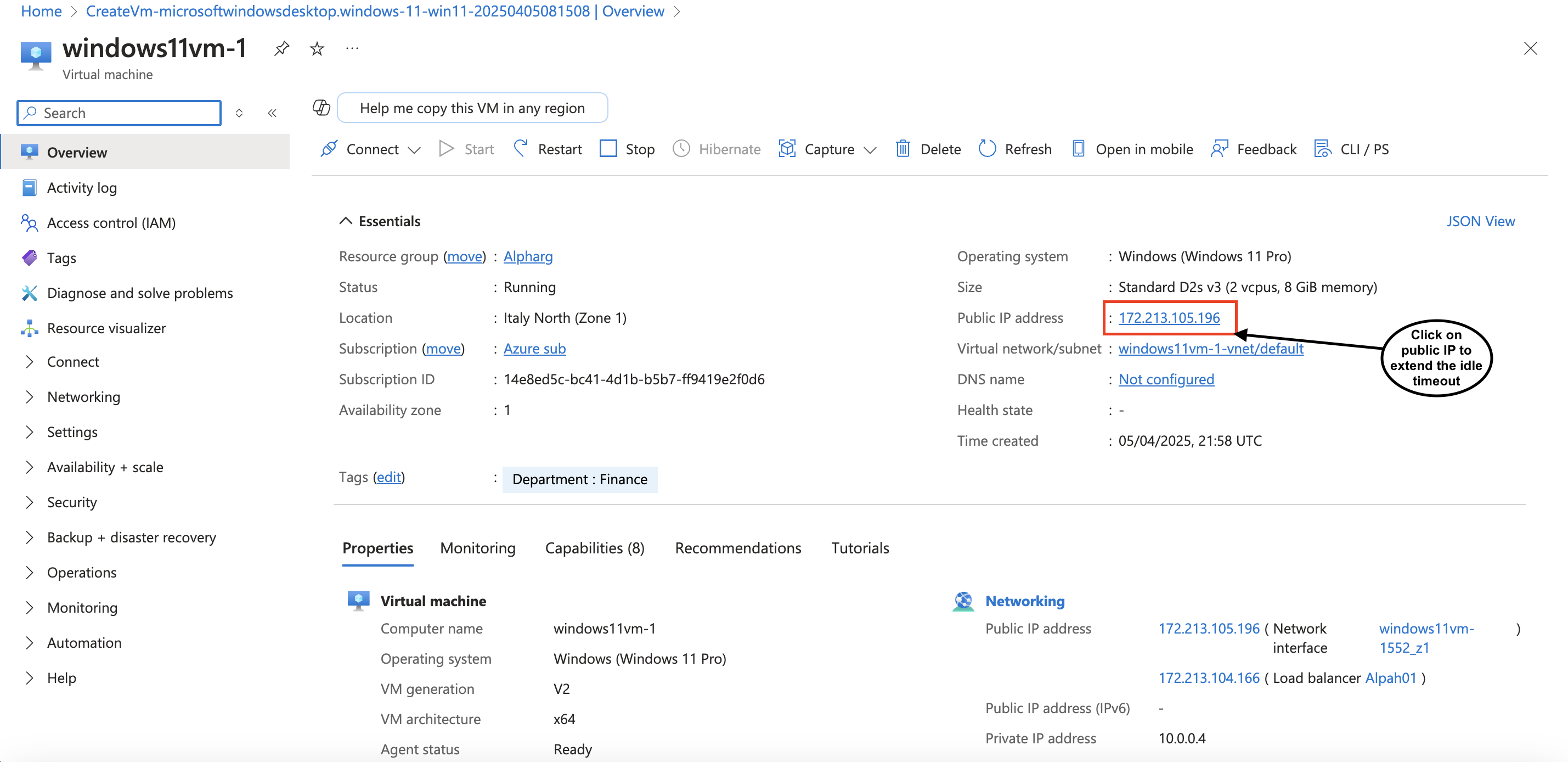The image size is (1568, 762).
Task: Expand the Networking group in sidebar
Action: pos(29,397)
